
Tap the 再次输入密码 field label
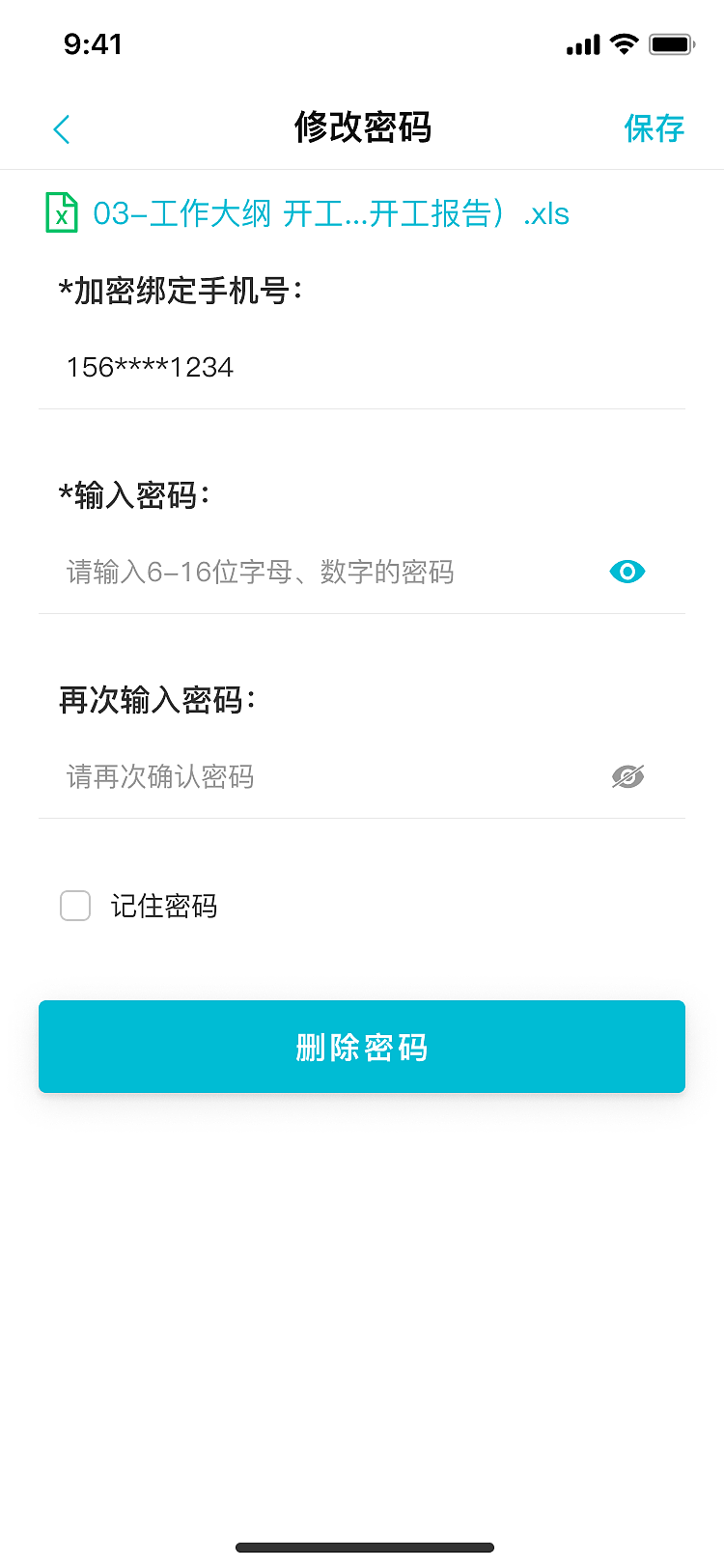(157, 700)
